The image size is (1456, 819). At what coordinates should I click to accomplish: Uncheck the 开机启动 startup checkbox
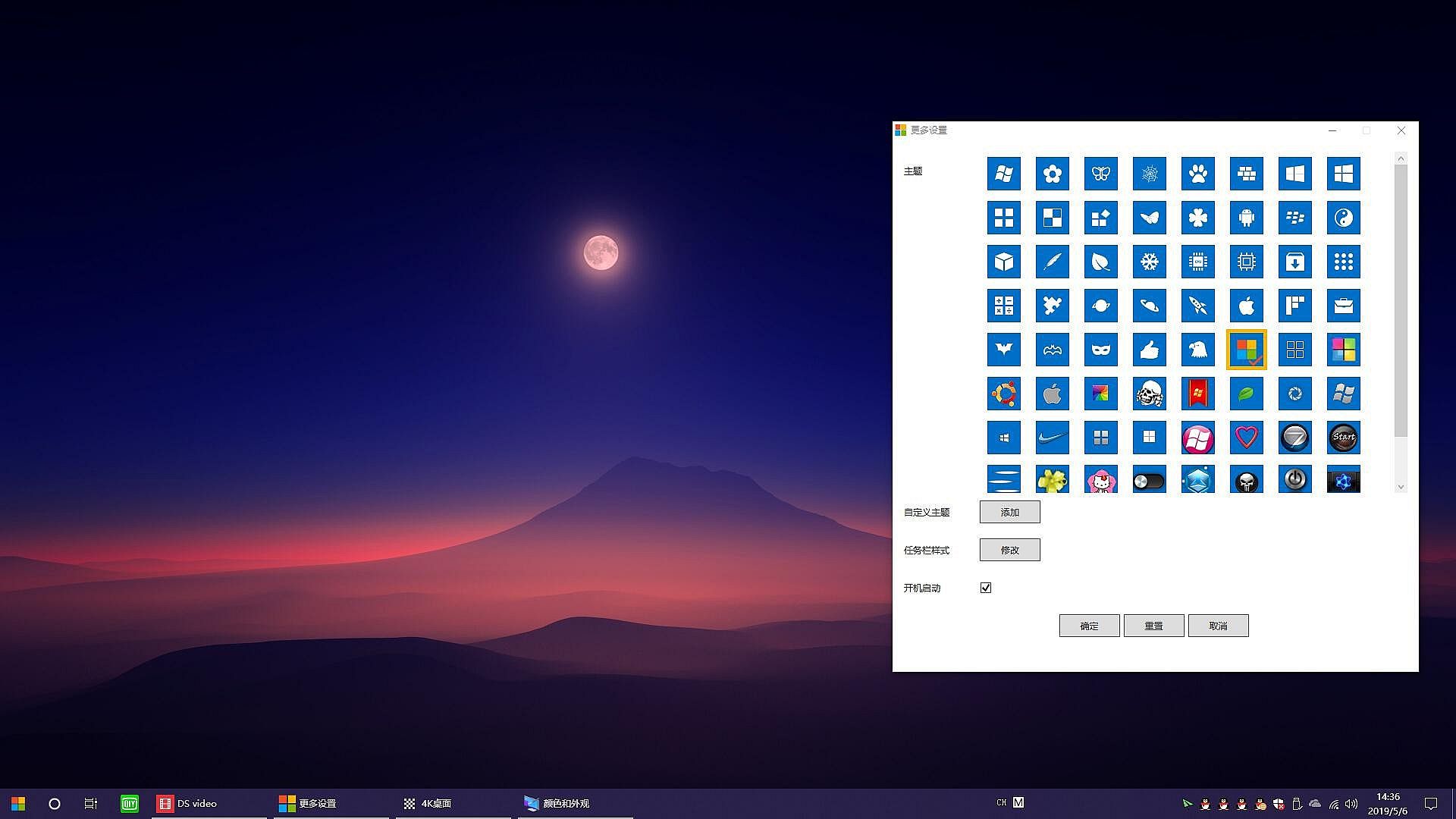[x=986, y=588]
